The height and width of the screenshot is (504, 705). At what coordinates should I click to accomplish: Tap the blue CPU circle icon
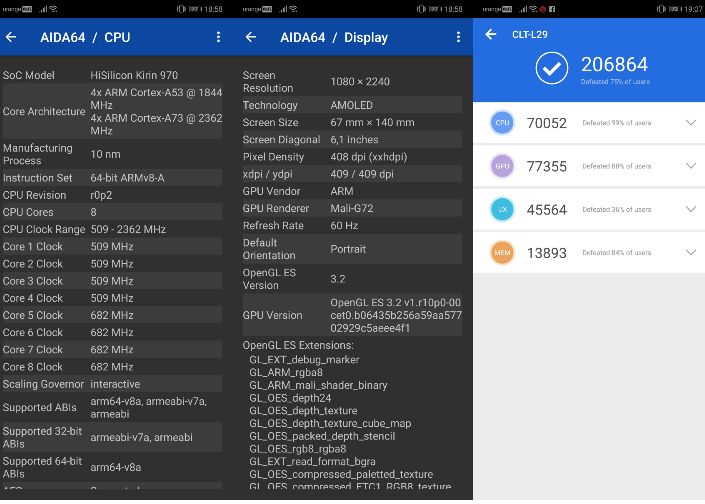click(502, 123)
